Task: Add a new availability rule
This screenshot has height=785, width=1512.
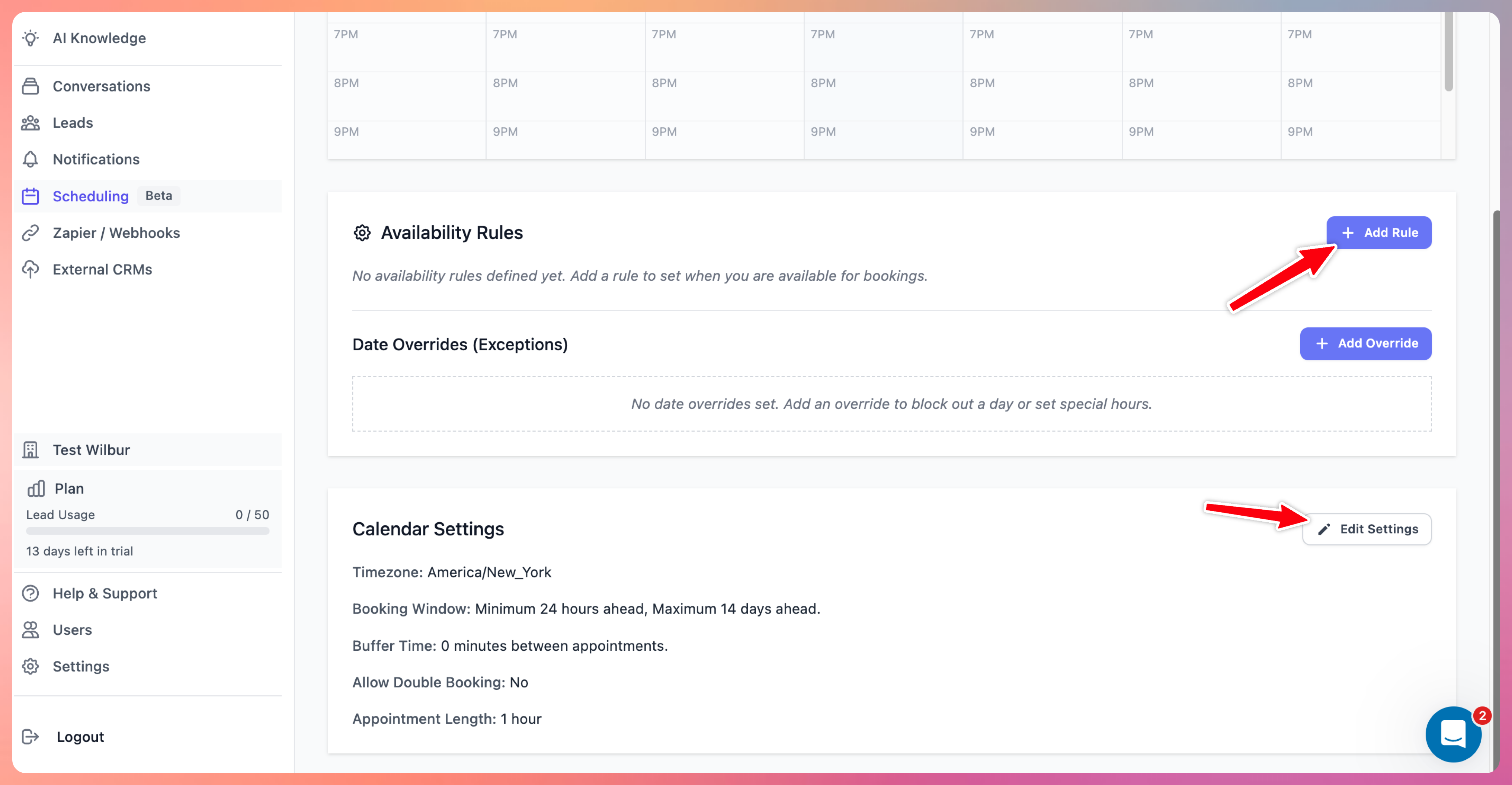Action: 1379,233
